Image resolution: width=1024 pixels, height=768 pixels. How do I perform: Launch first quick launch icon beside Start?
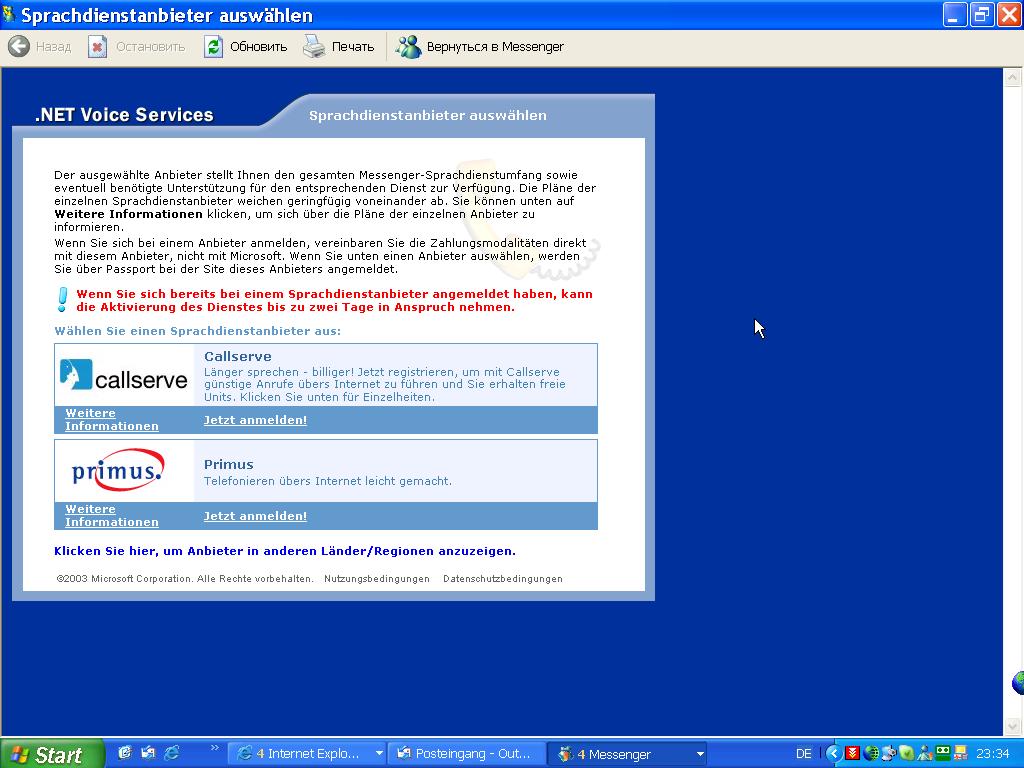click(125, 753)
